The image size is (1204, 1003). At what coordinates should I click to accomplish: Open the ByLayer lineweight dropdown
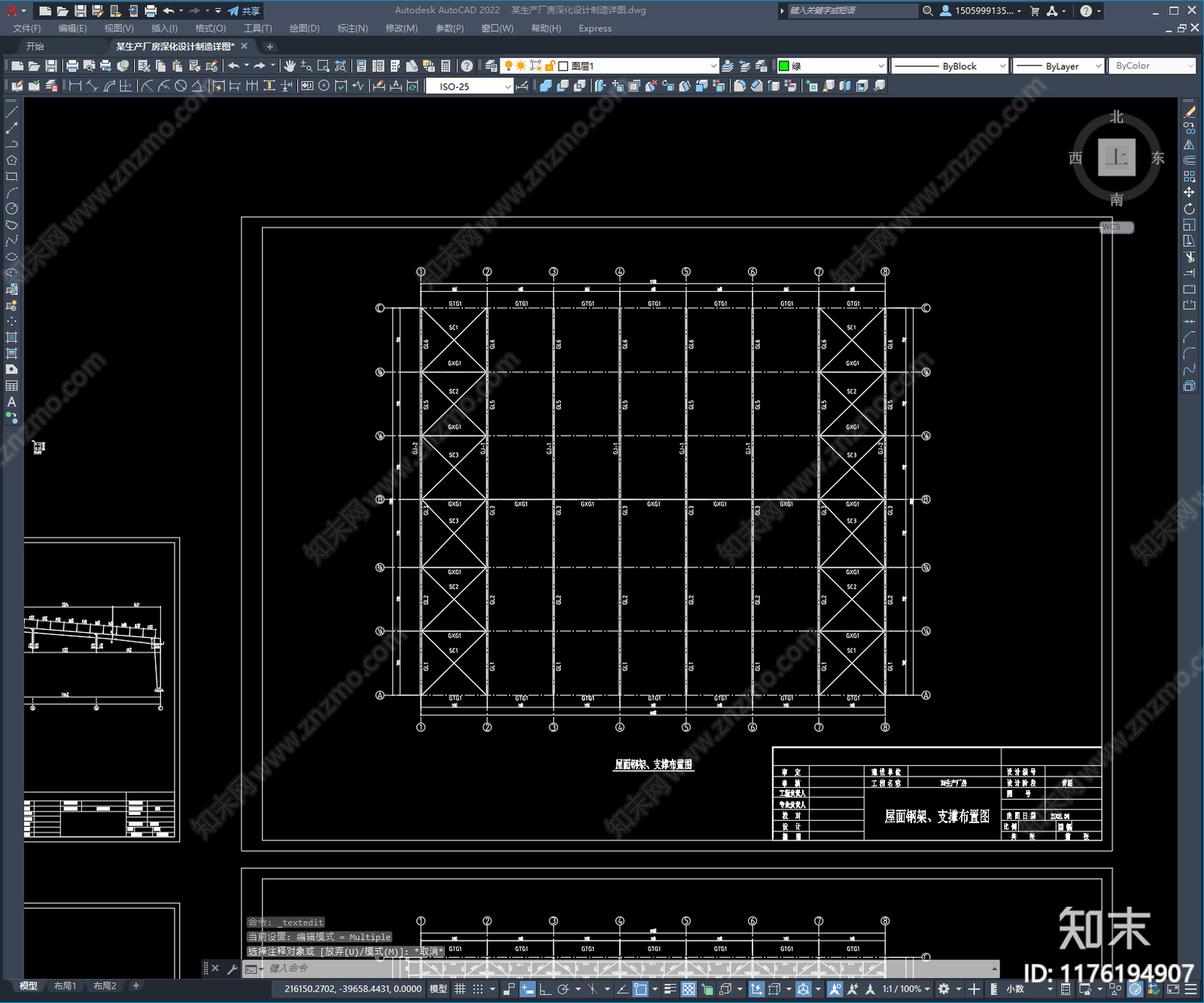1059,66
